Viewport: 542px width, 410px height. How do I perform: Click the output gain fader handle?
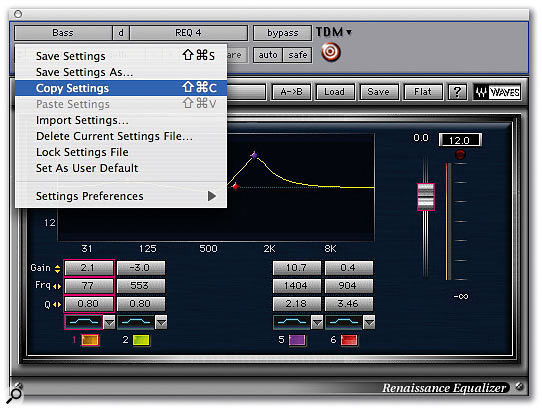[426, 197]
